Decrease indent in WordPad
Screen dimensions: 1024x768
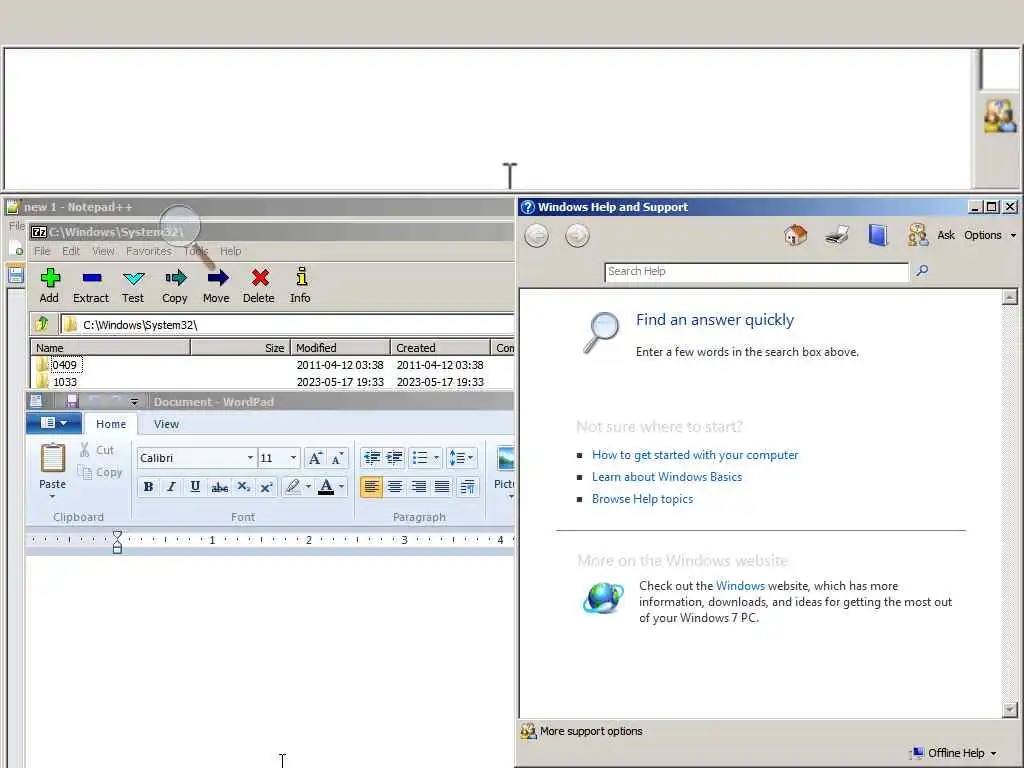pos(372,458)
